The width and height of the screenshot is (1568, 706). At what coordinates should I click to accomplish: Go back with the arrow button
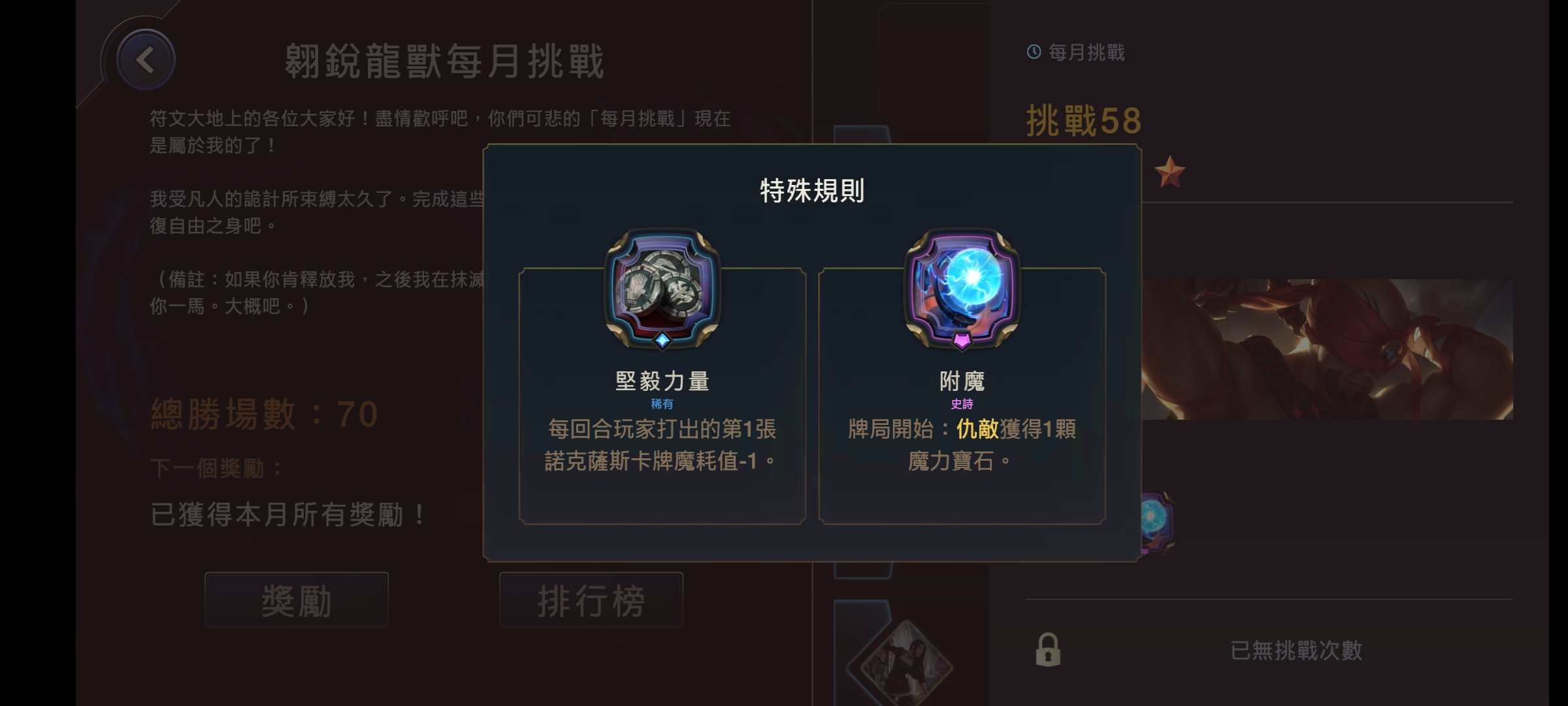point(146,59)
